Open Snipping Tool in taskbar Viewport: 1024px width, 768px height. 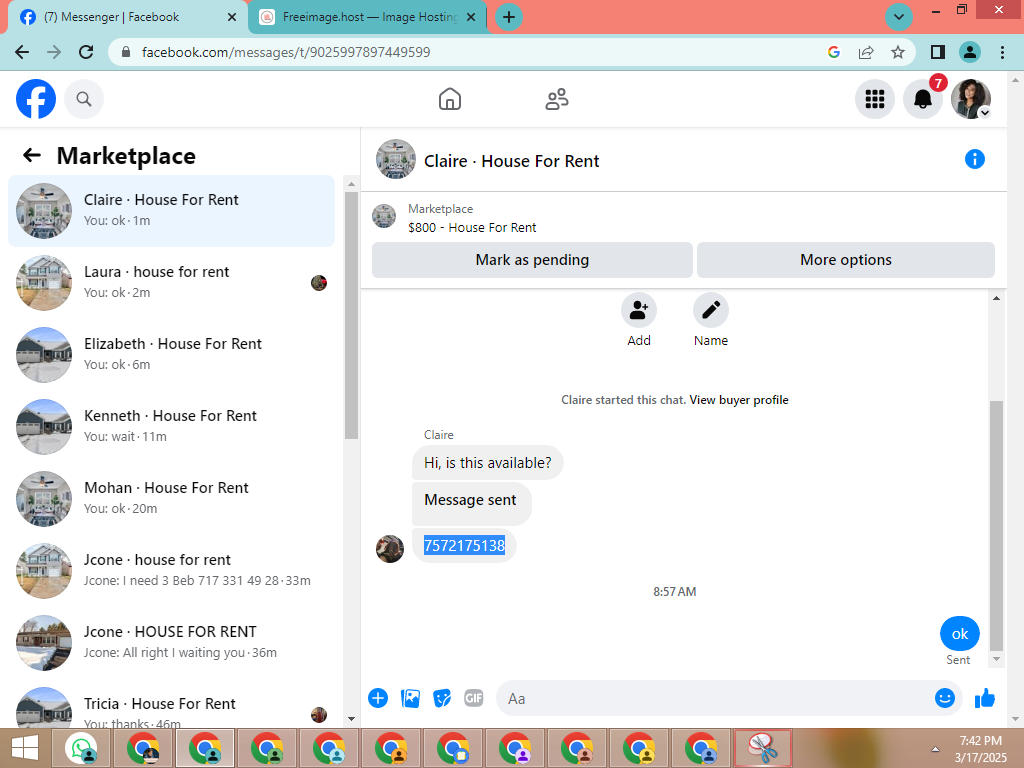(x=763, y=748)
